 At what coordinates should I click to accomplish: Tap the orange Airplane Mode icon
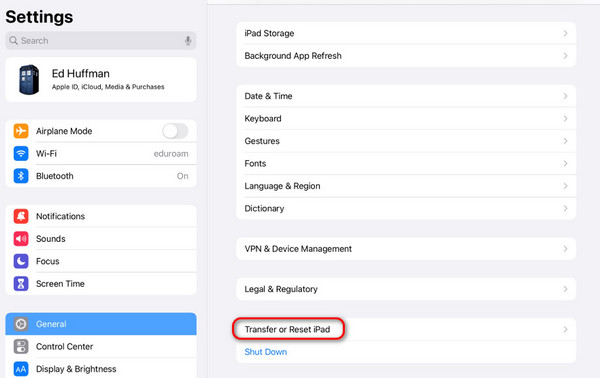pos(21,131)
